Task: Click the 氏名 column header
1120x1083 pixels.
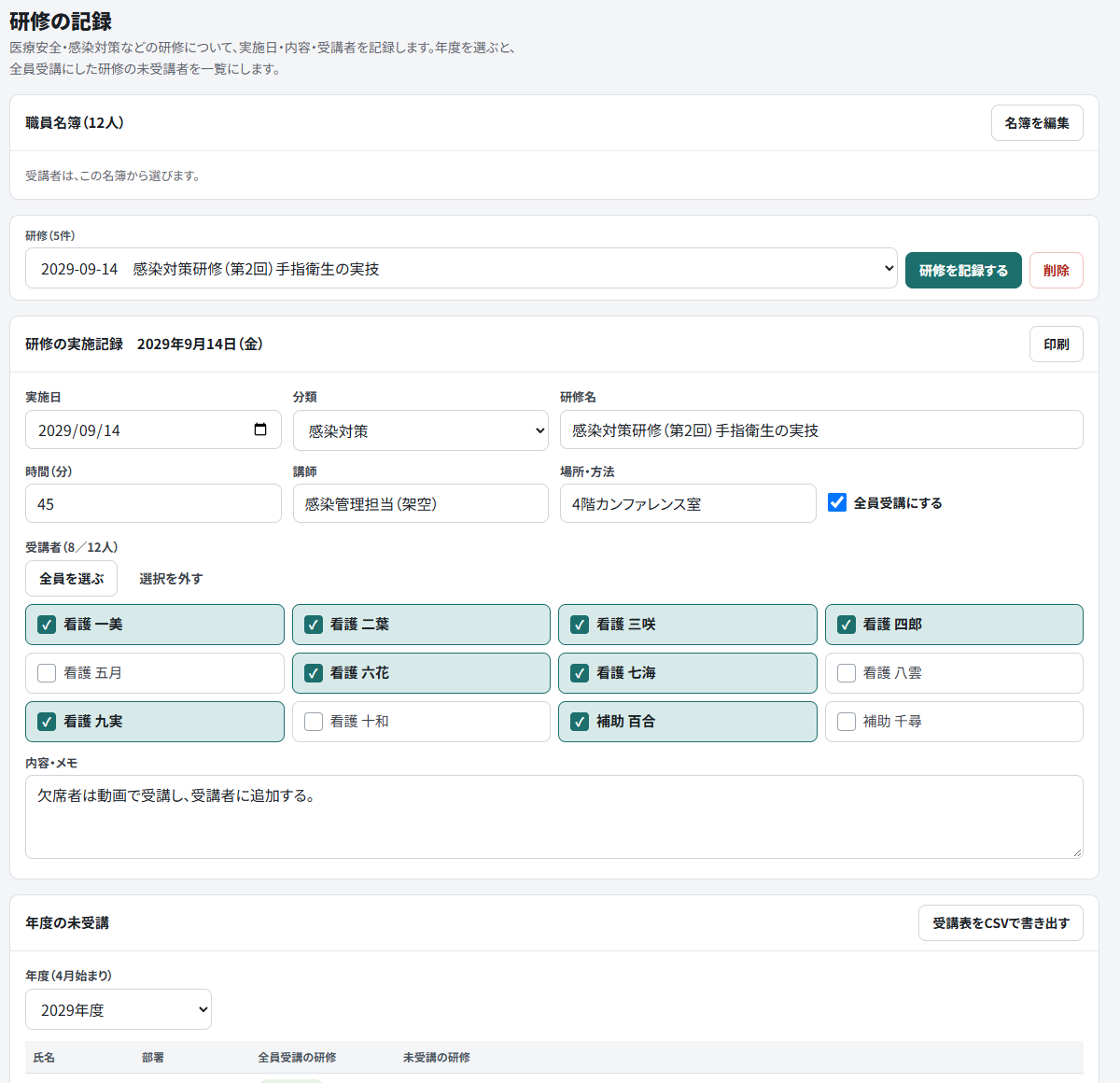Action: click(44, 1058)
